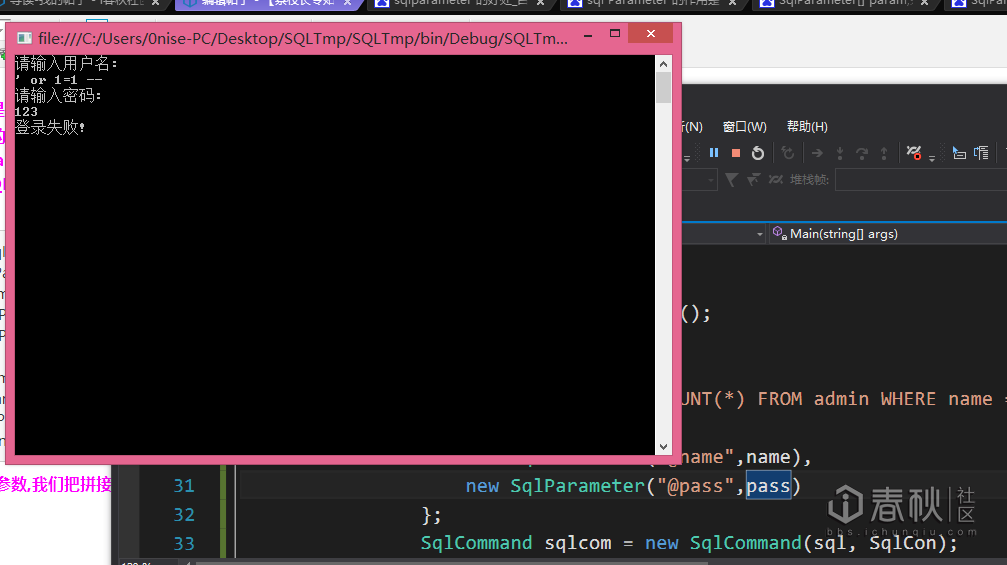Click SqlParameter type name on line 31
This screenshot has width=1007, height=565.
[x=577, y=486]
